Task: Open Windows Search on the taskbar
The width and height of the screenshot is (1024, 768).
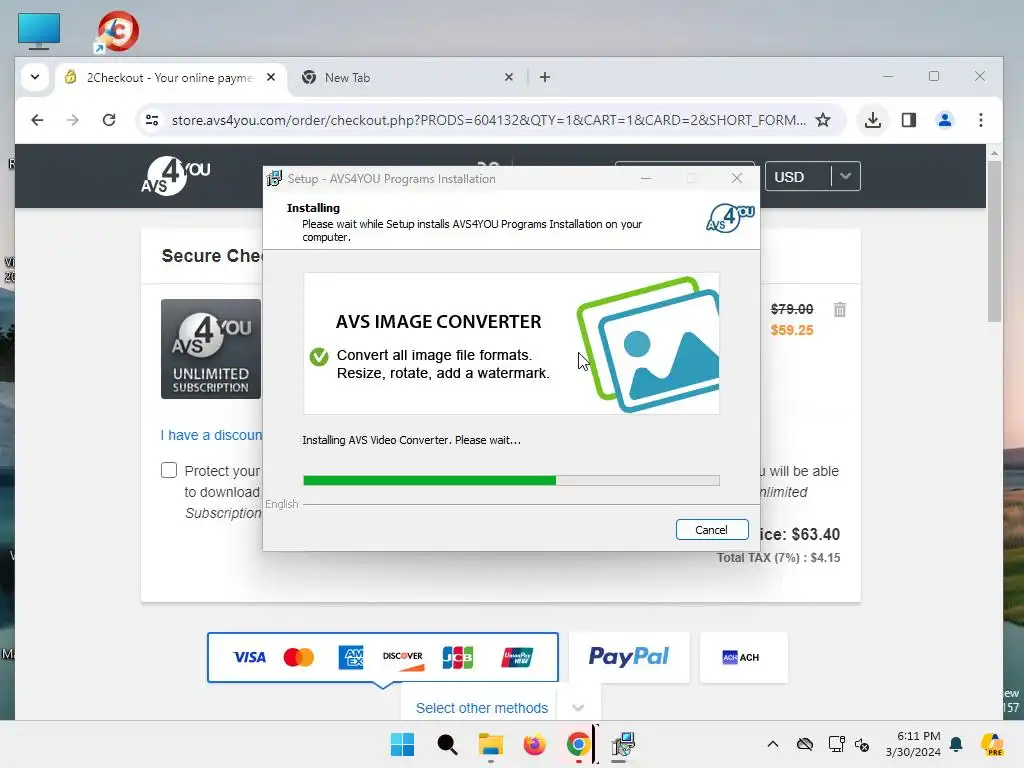Action: point(447,744)
